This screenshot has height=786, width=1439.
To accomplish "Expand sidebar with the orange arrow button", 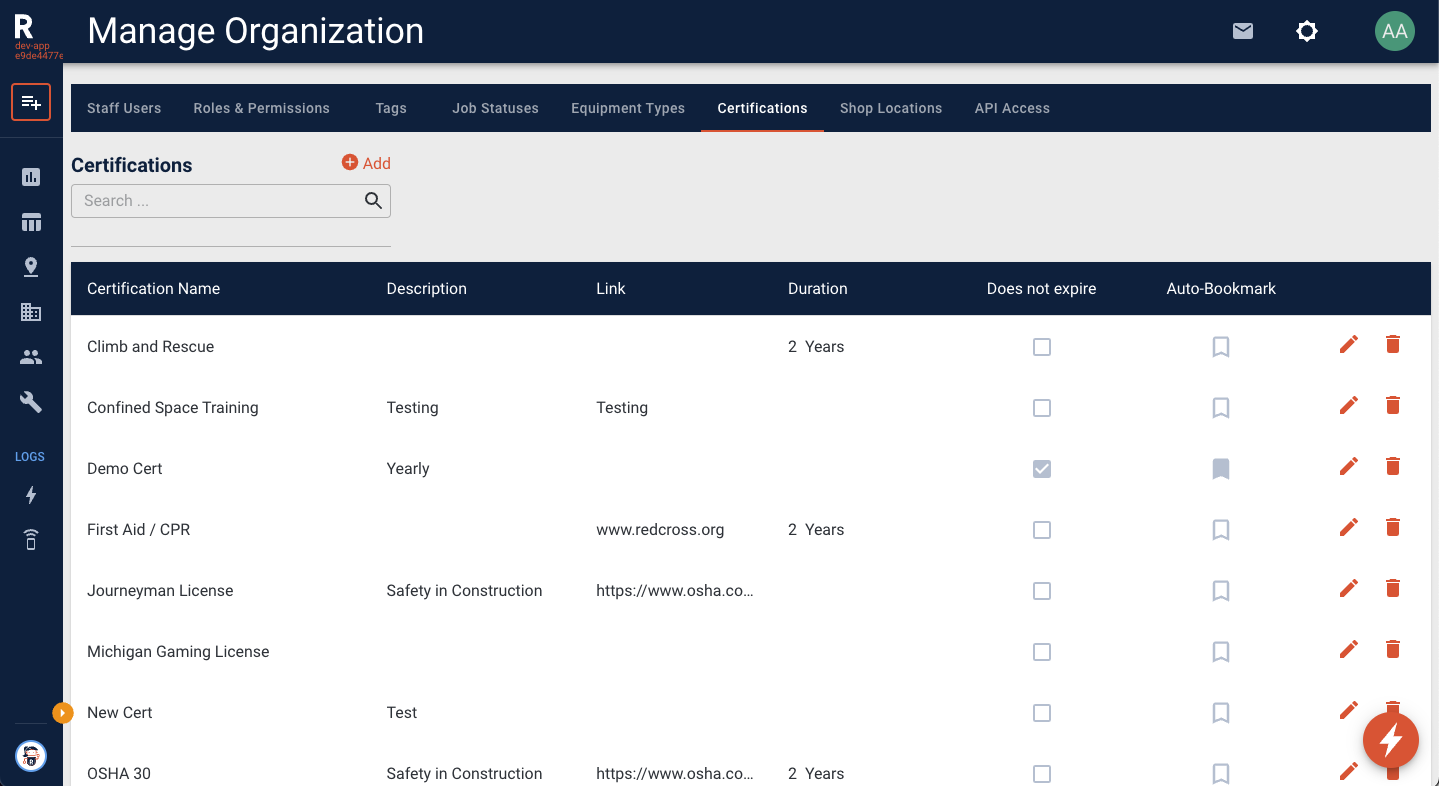I will 63,713.
